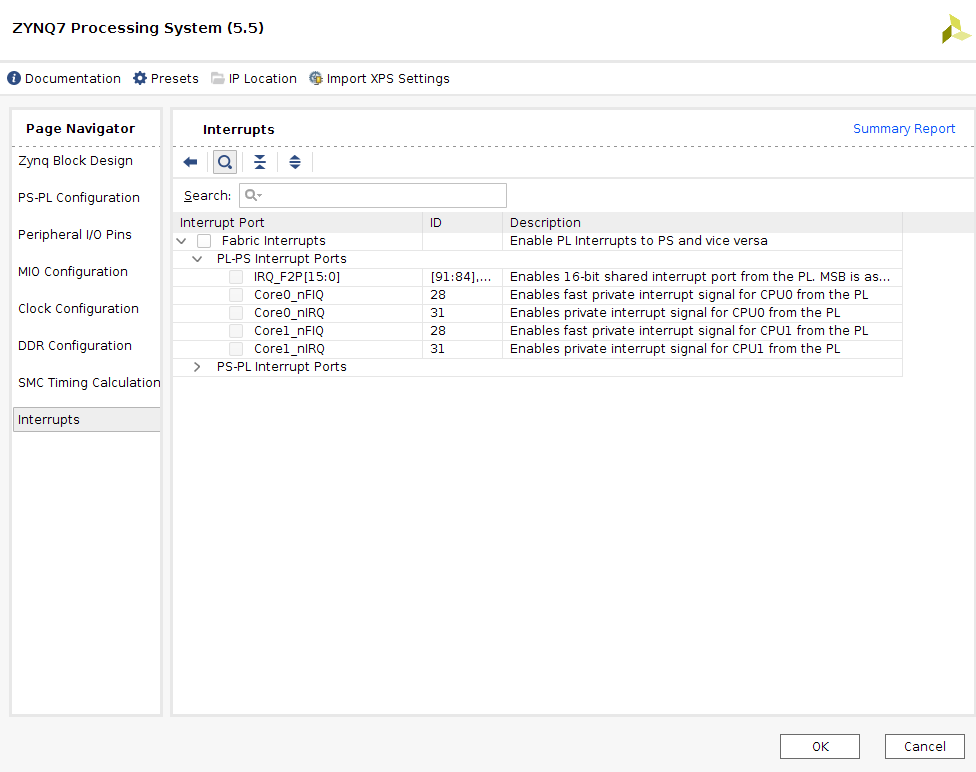Click Import XPS Settings label
This screenshot has height=772, width=976.
(388, 78)
